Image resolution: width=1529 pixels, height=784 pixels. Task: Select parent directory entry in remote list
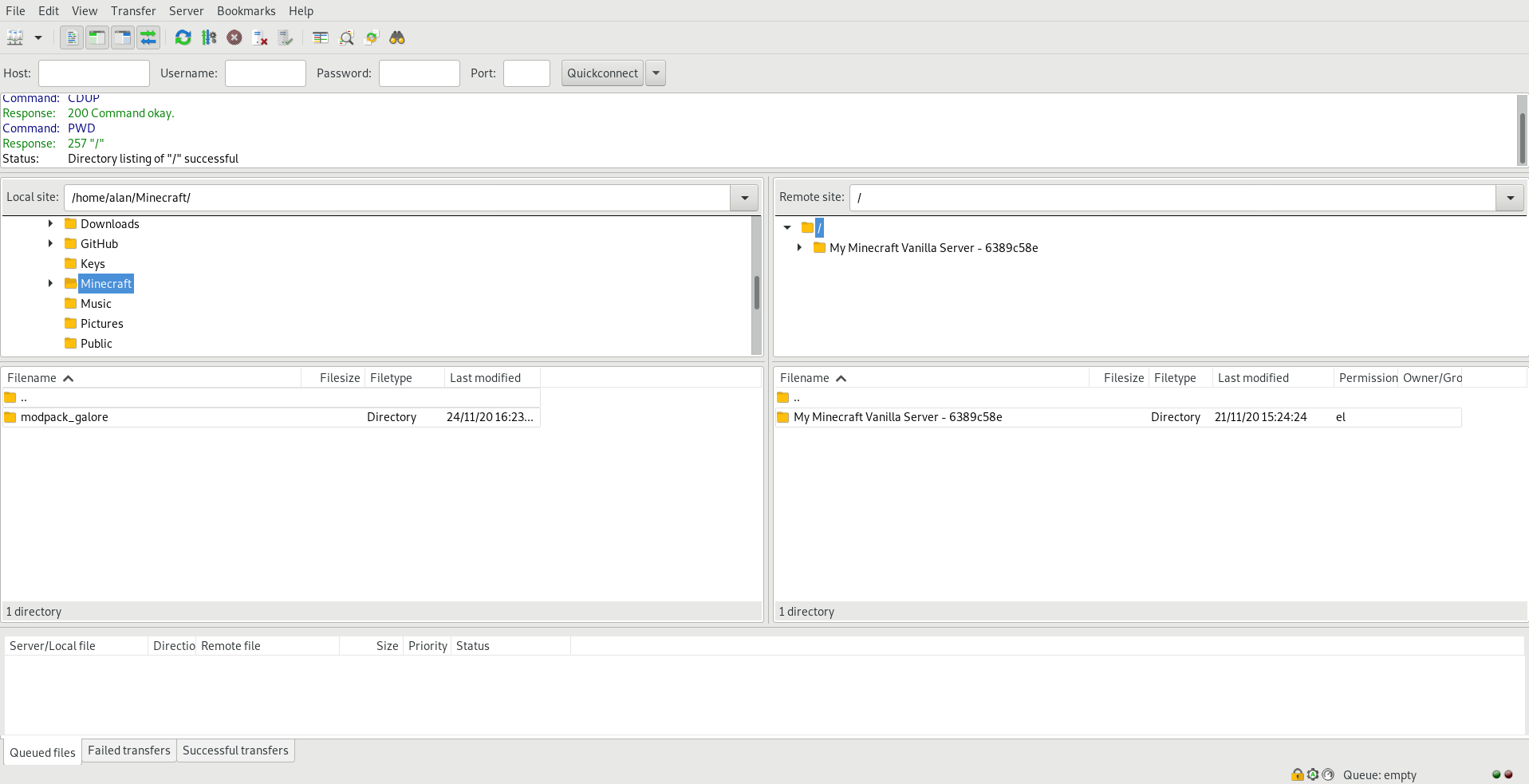[x=1117, y=397]
